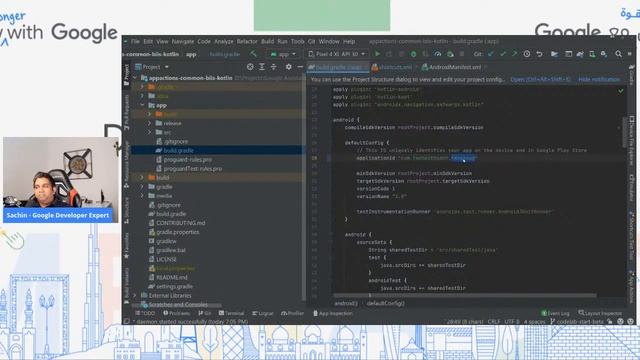The image size is (640, 360).
Task: Collapse appactions-common-biis-kotlin root node
Action: pos(135,78)
